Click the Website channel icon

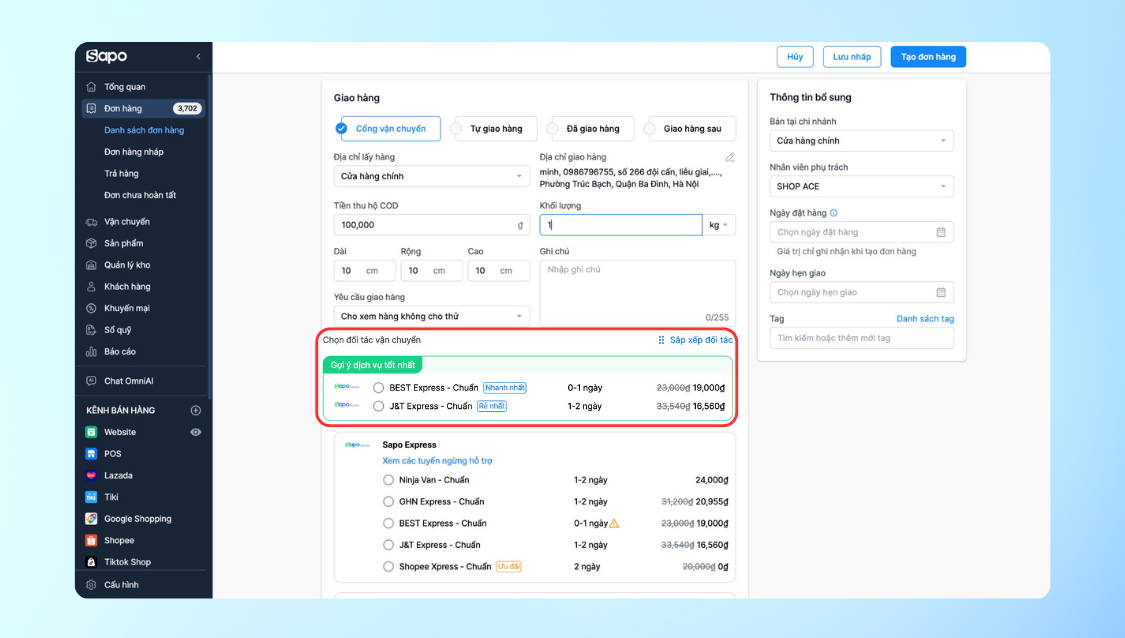click(91, 432)
